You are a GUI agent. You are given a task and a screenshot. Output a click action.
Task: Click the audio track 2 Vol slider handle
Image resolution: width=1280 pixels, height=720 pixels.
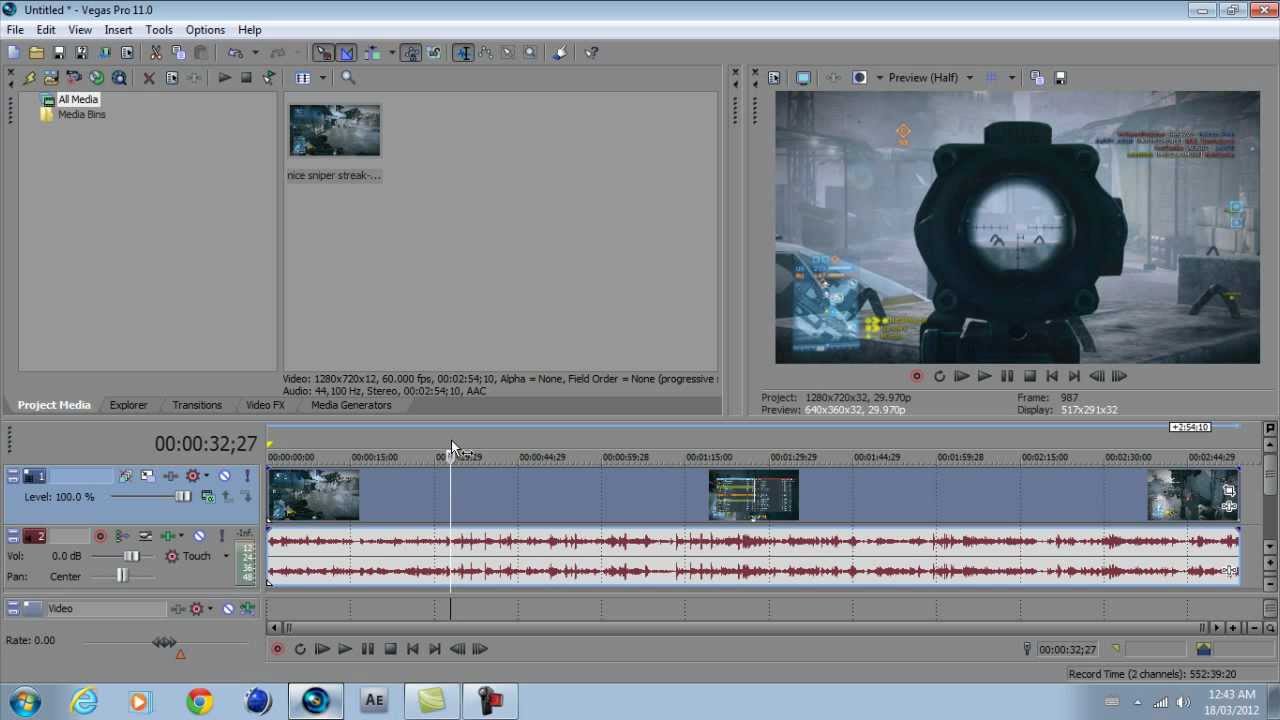point(131,556)
